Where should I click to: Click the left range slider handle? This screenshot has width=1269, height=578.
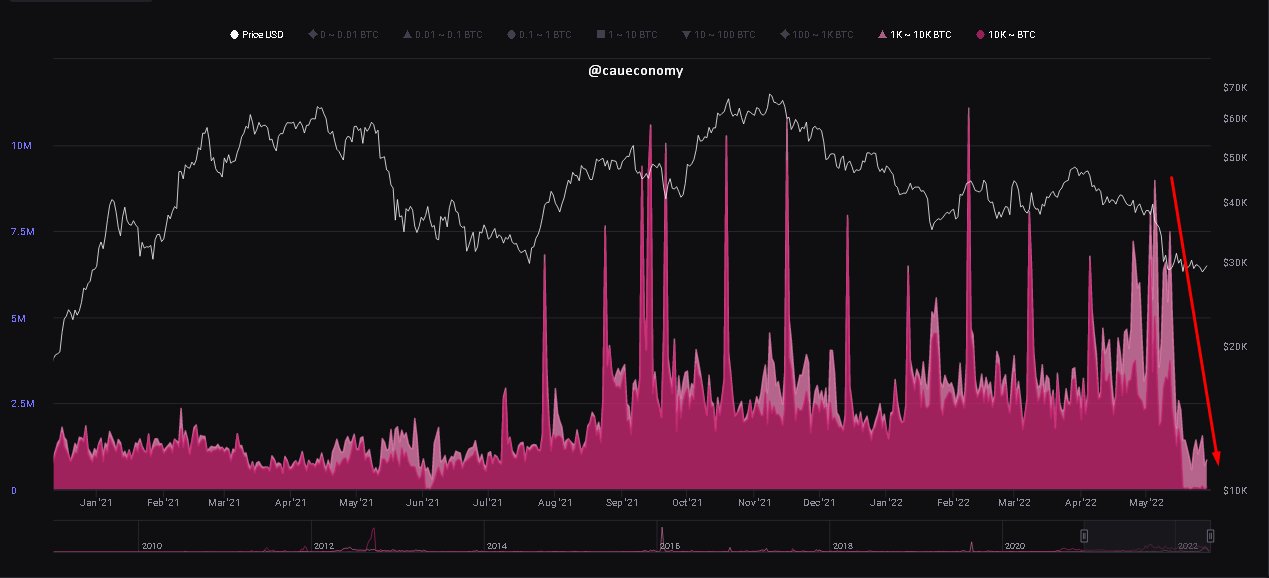click(x=1084, y=537)
